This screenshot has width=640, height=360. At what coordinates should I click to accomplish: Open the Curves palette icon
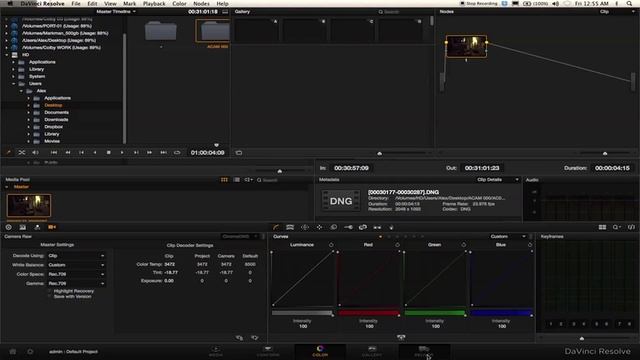click(276, 227)
